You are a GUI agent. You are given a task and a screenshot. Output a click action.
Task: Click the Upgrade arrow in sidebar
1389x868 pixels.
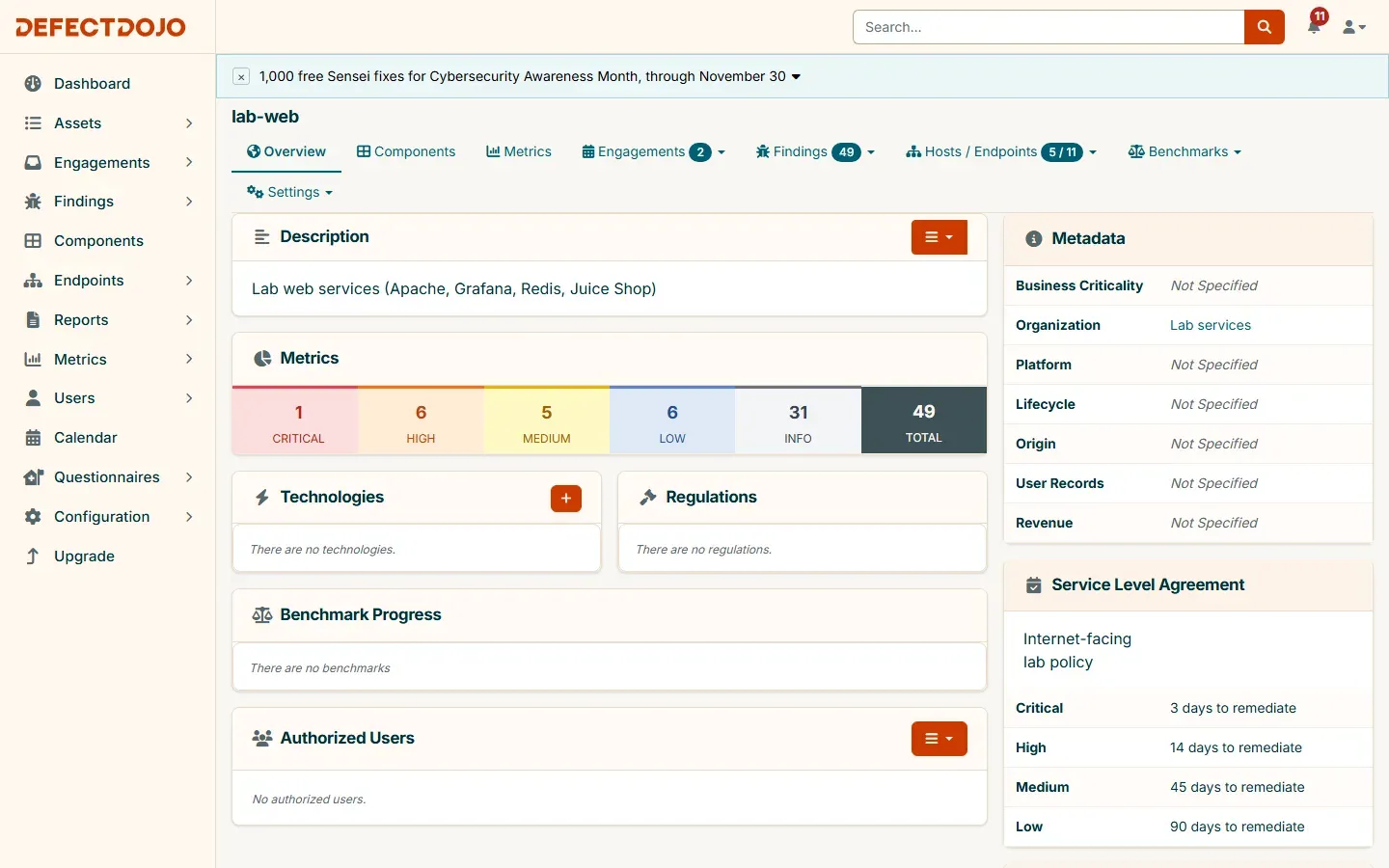pos(33,556)
